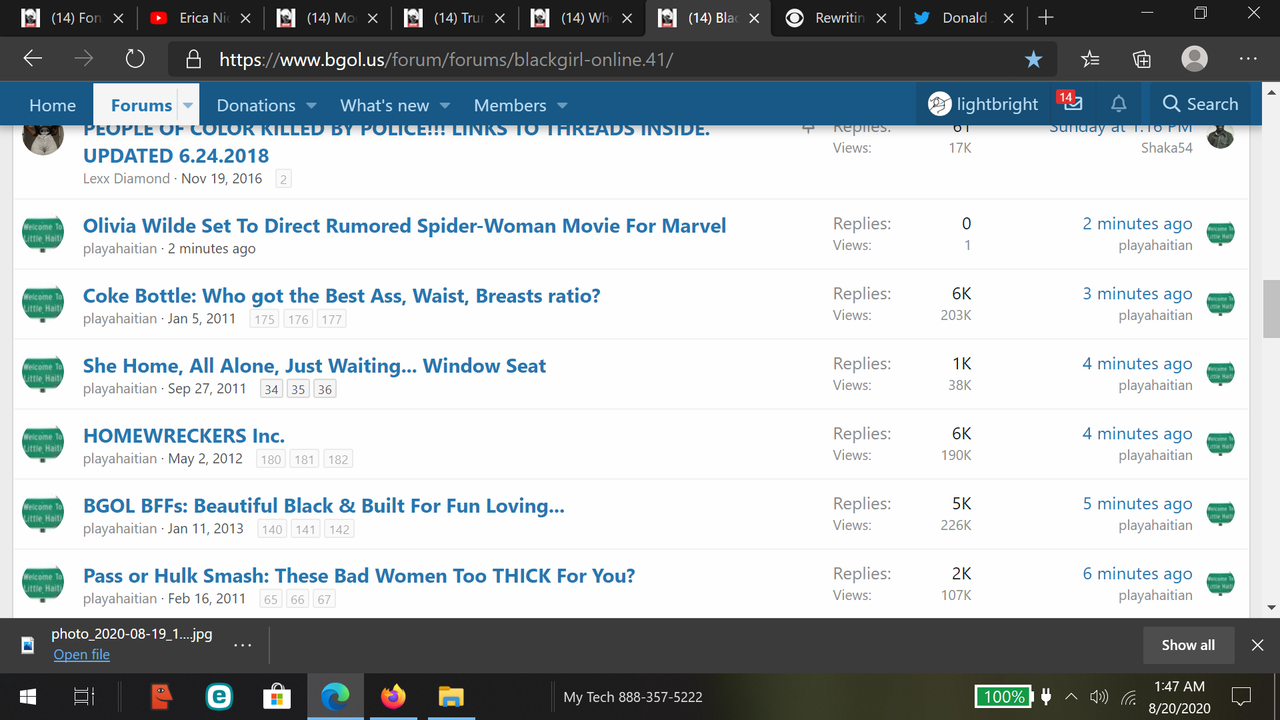
Task: Click the browser back arrow
Action: click(33, 59)
